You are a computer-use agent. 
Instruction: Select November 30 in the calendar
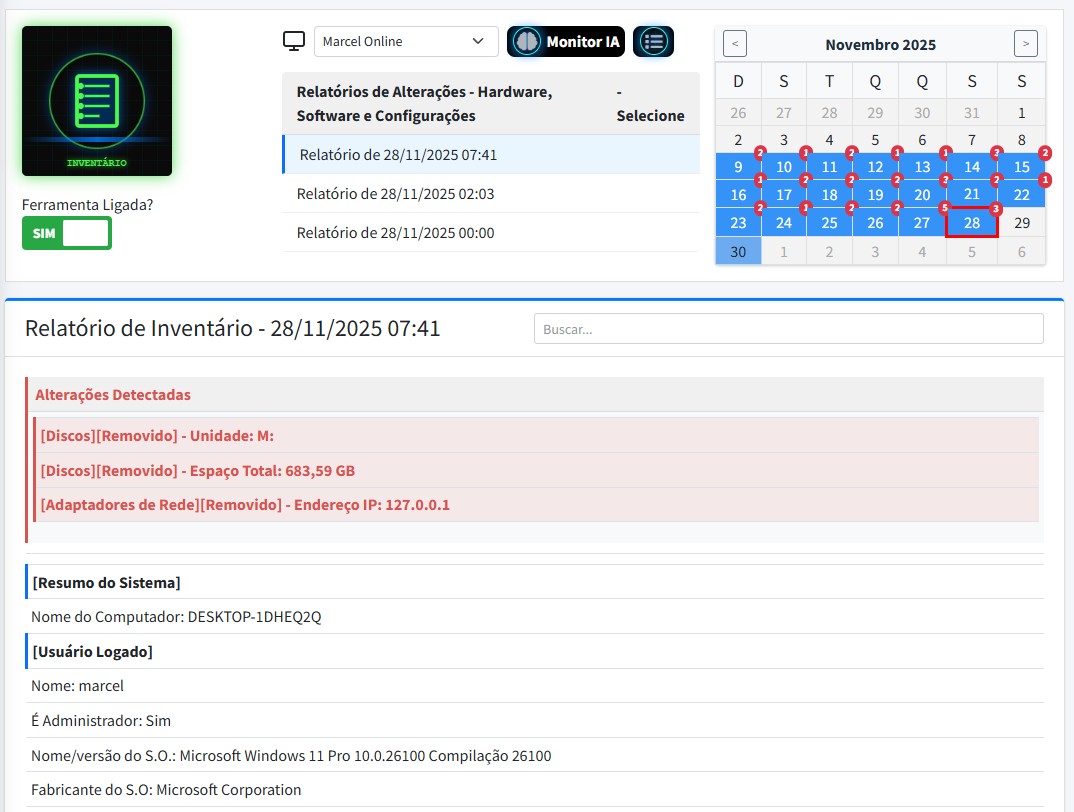(x=738, y=252)
